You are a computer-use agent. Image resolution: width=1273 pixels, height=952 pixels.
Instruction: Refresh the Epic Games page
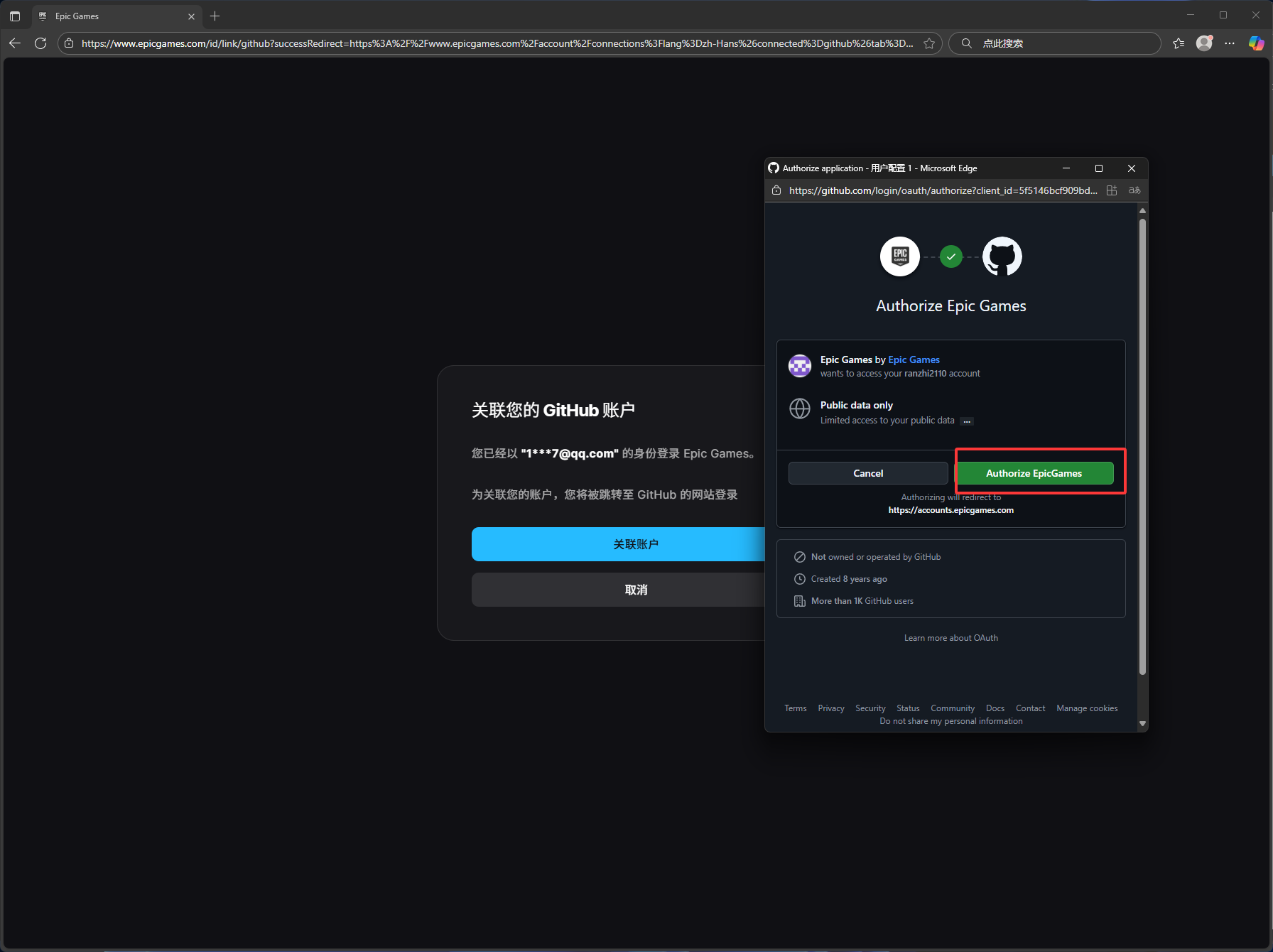(x=40, y=43)
